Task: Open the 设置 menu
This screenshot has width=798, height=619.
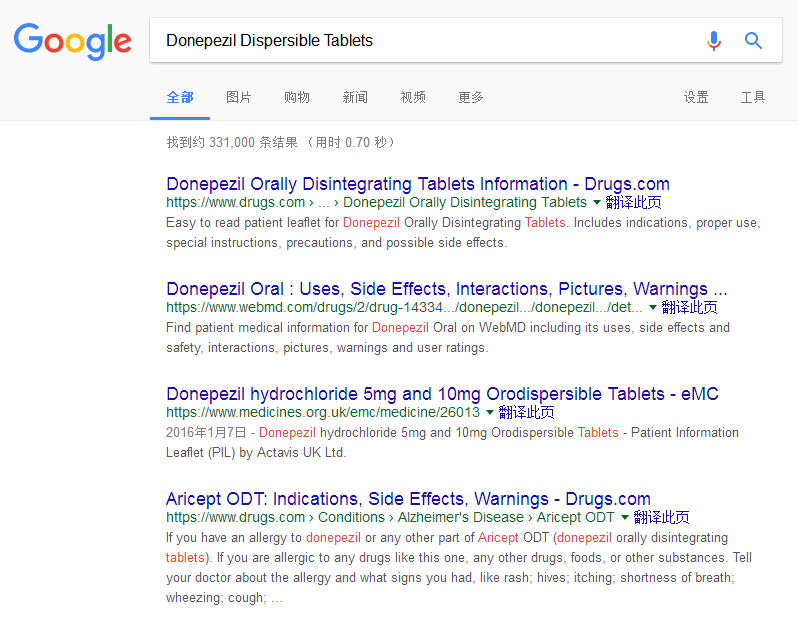Action: (x=696, y=97)
